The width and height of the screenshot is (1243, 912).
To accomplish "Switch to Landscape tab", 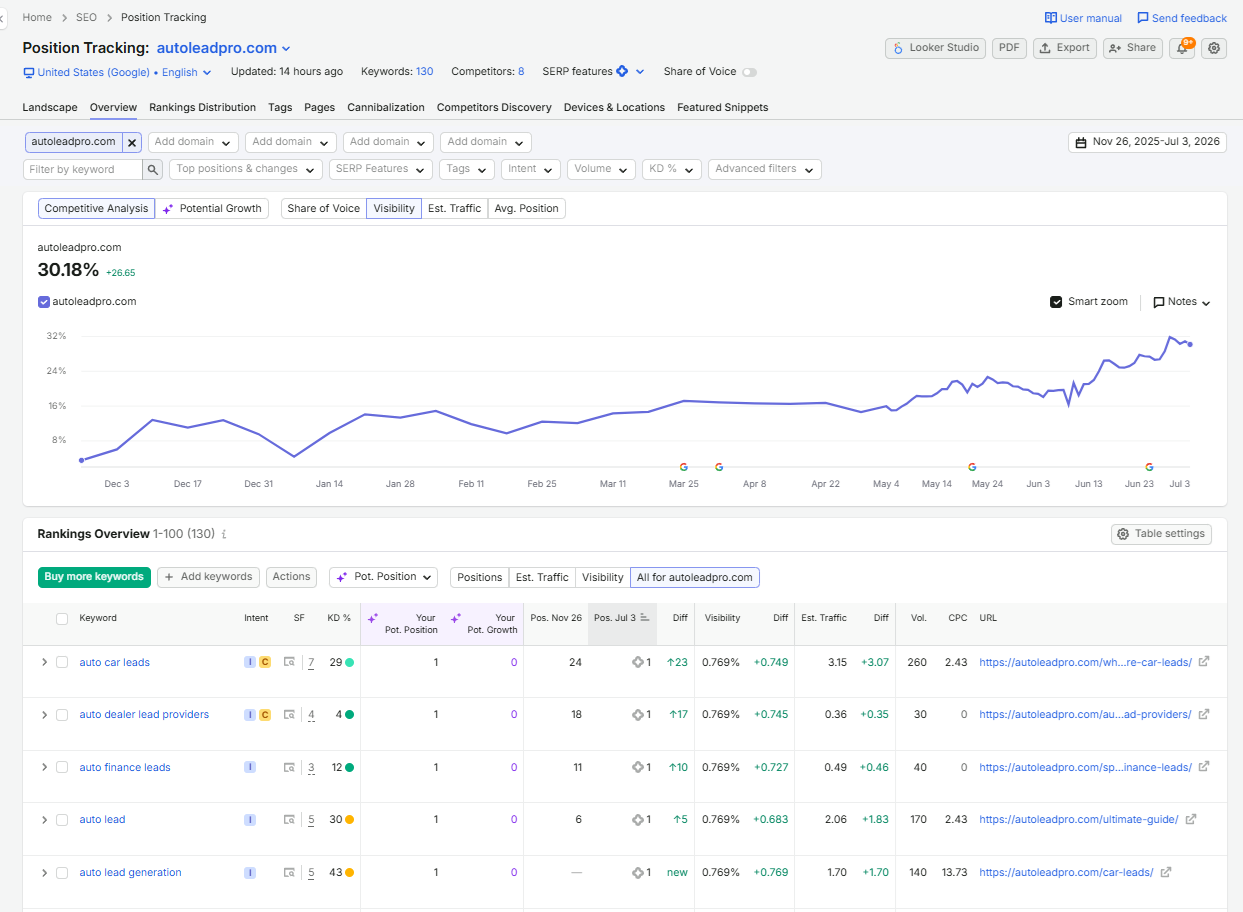I will [x=50, y=107].
